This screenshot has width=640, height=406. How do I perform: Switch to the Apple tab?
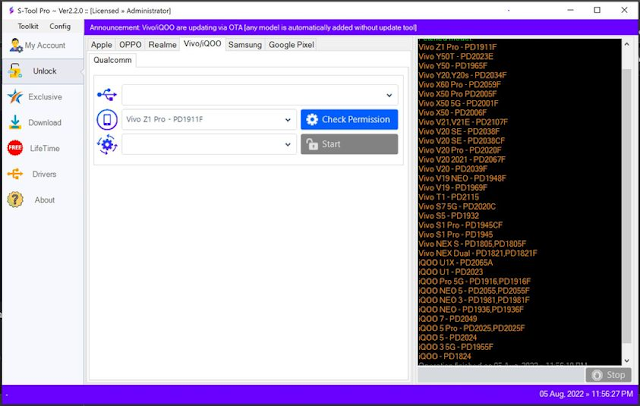tap(101, 44)
